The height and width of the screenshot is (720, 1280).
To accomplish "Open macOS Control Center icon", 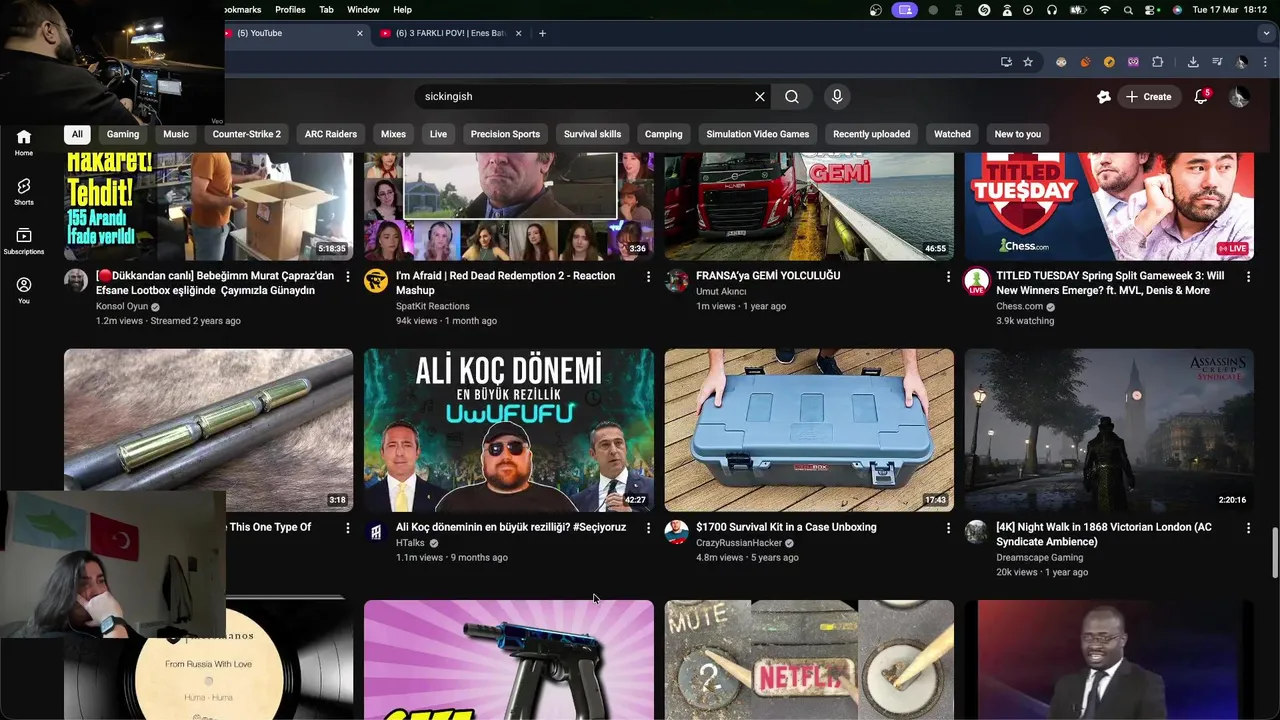I will pos(1152,10).
